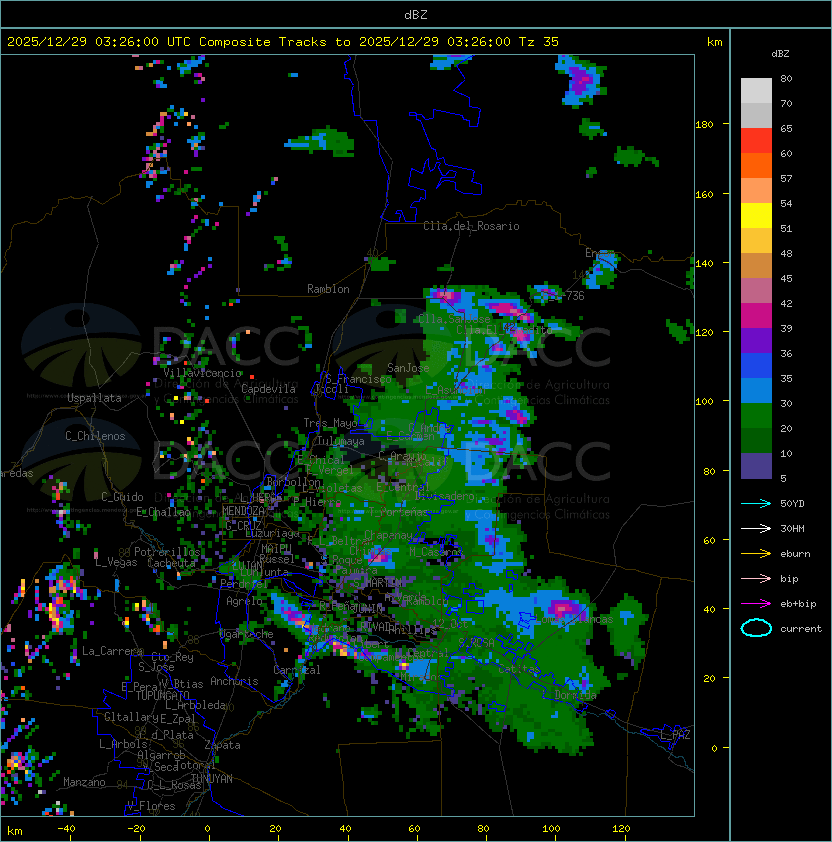Click the '-40' km tick on bottom axis

point(66,829)
